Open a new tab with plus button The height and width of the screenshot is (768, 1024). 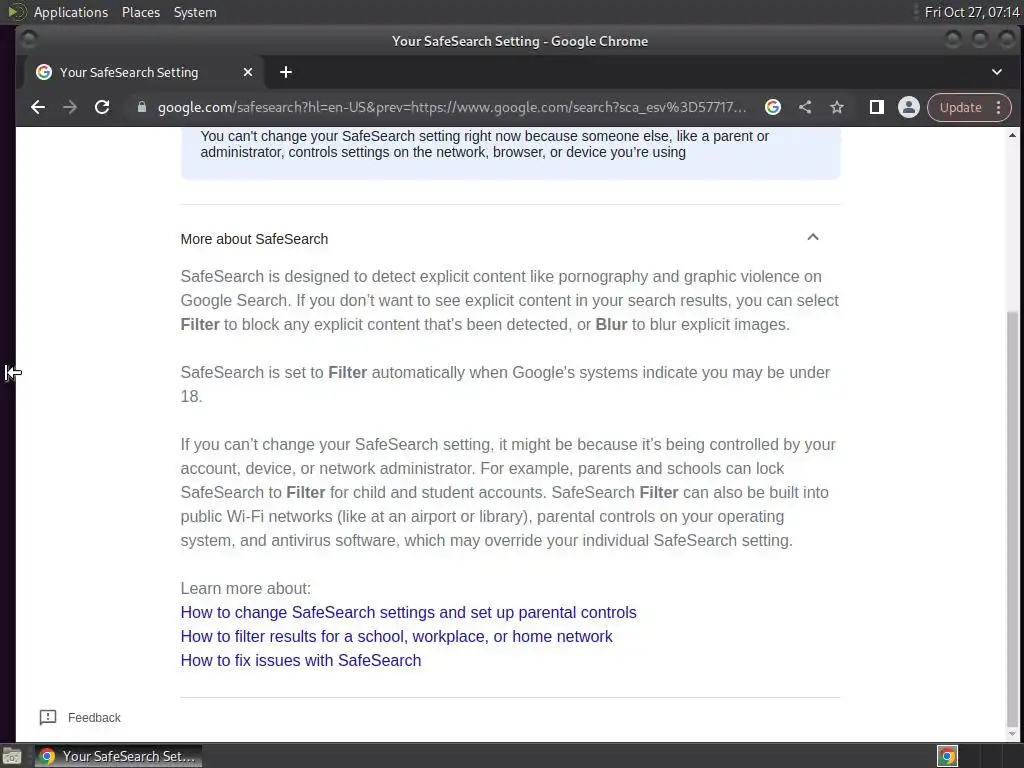pos(286,72)
